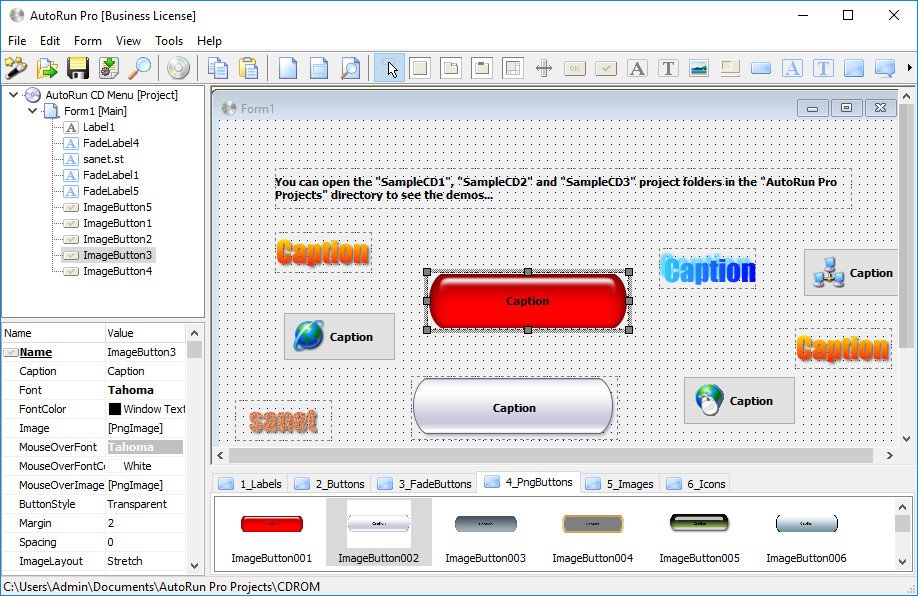Click the CD disc burn icon
This screenshot has height=596, width=918.
coord(178,68)
